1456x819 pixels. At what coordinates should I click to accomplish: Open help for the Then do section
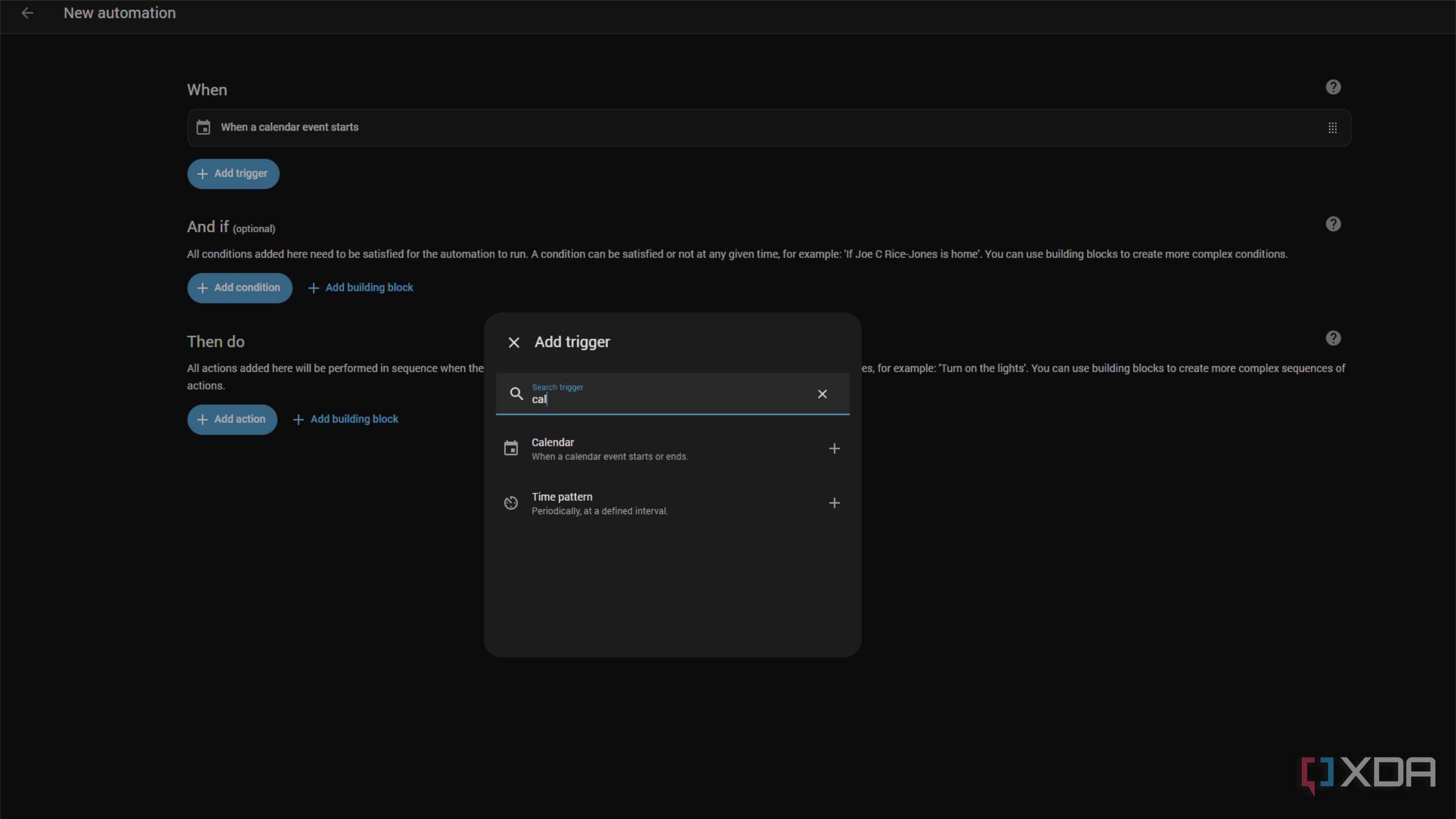pos(1333,339)
